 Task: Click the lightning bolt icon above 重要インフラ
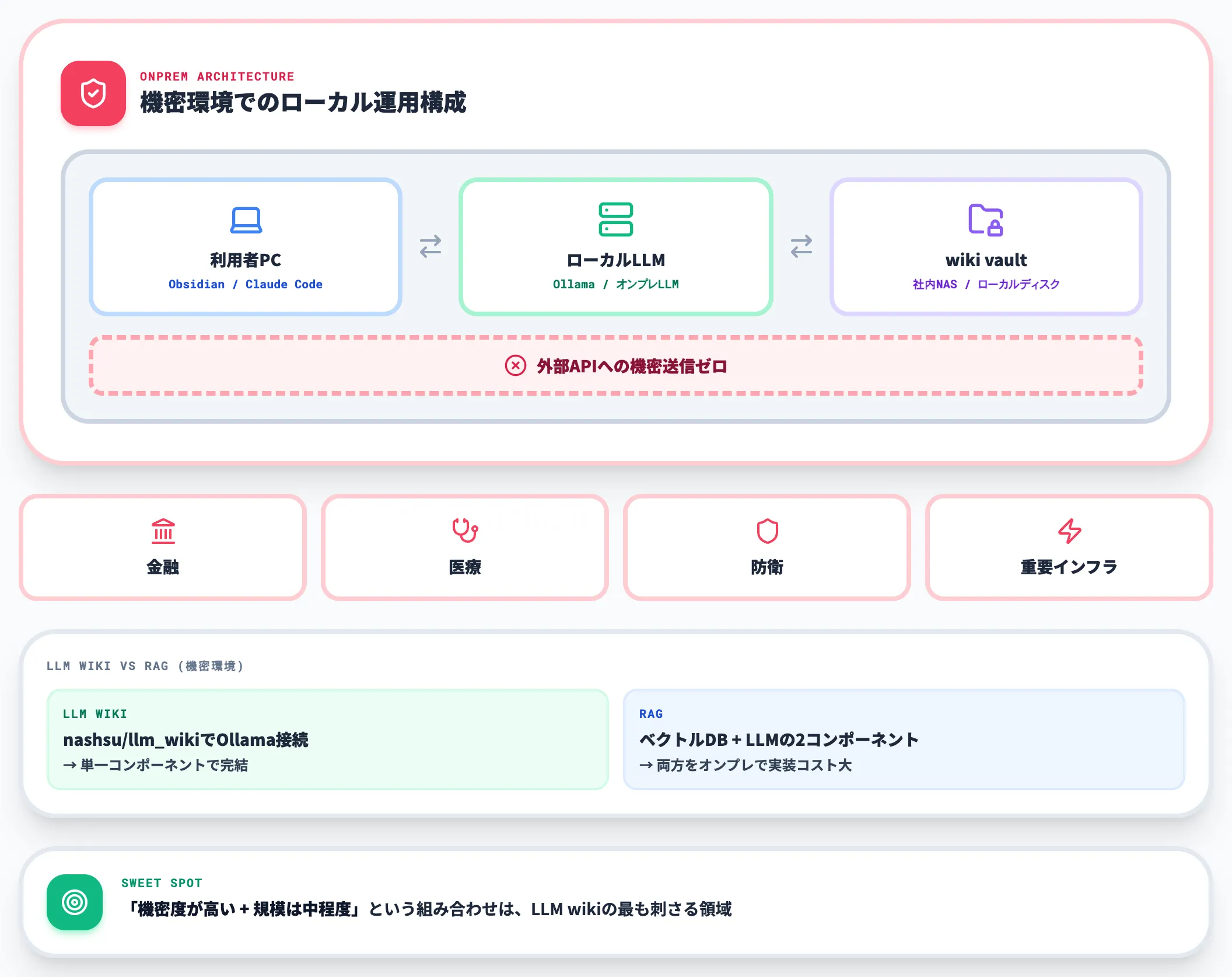point(1069,531)
